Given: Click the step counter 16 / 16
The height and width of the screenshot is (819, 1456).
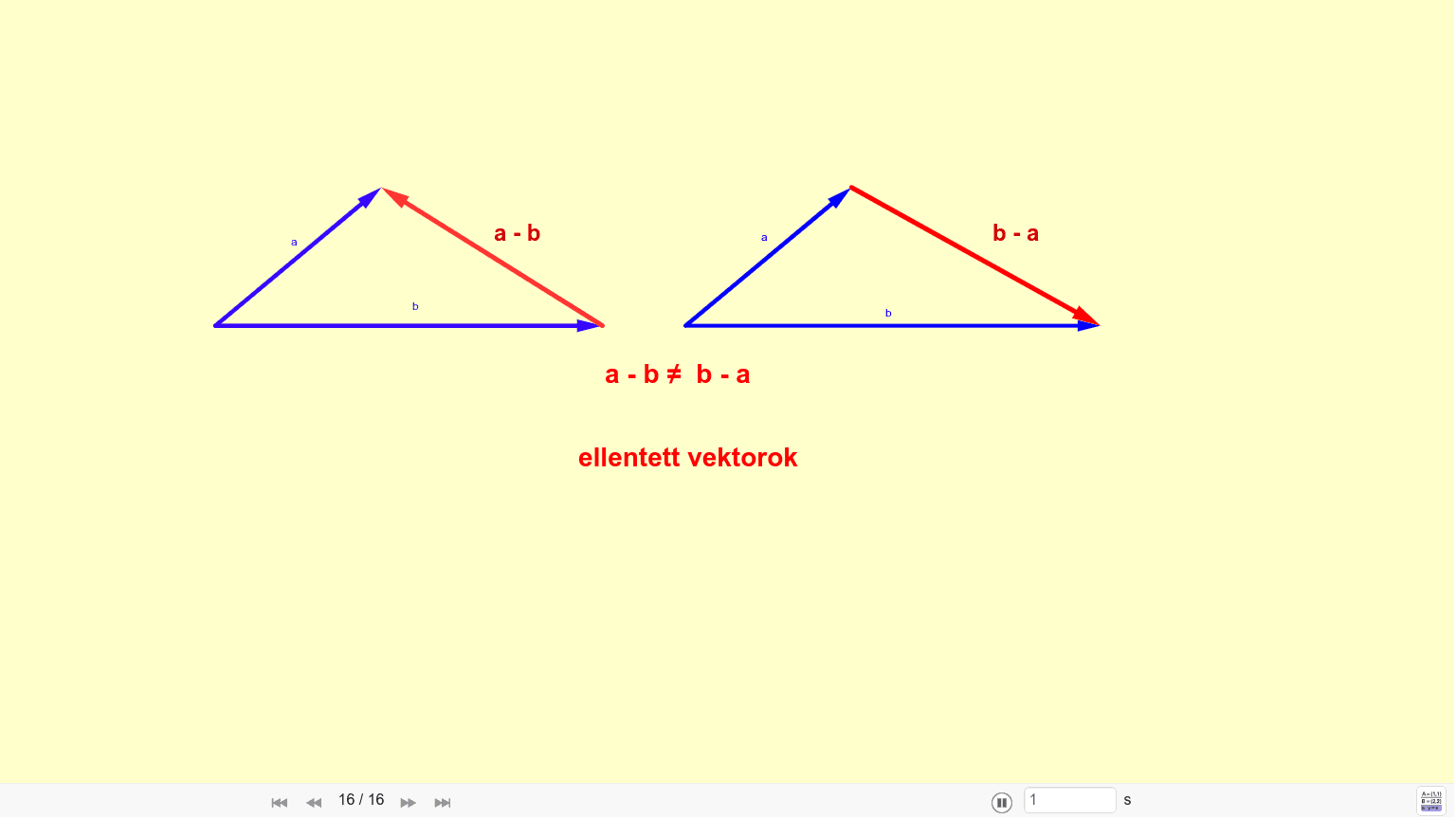Looking at the screenshot, I should tap(361, 800).
